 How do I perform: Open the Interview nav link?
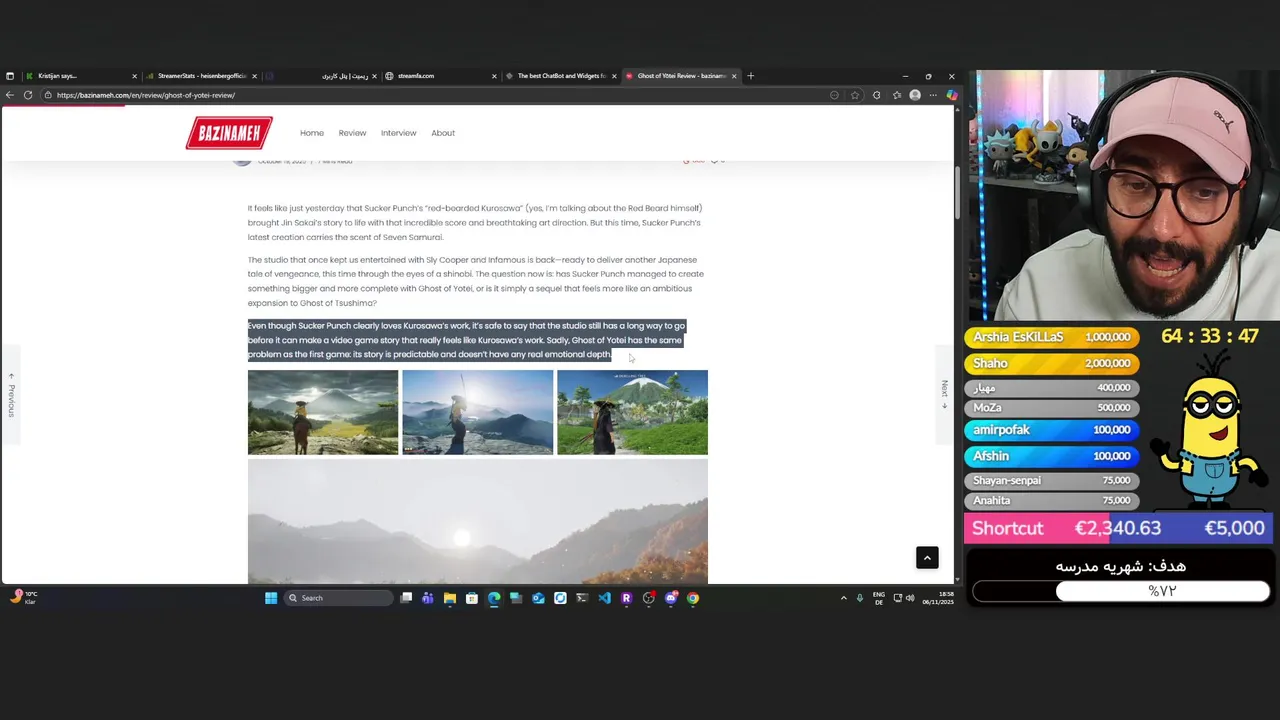[x=398, y=133]
